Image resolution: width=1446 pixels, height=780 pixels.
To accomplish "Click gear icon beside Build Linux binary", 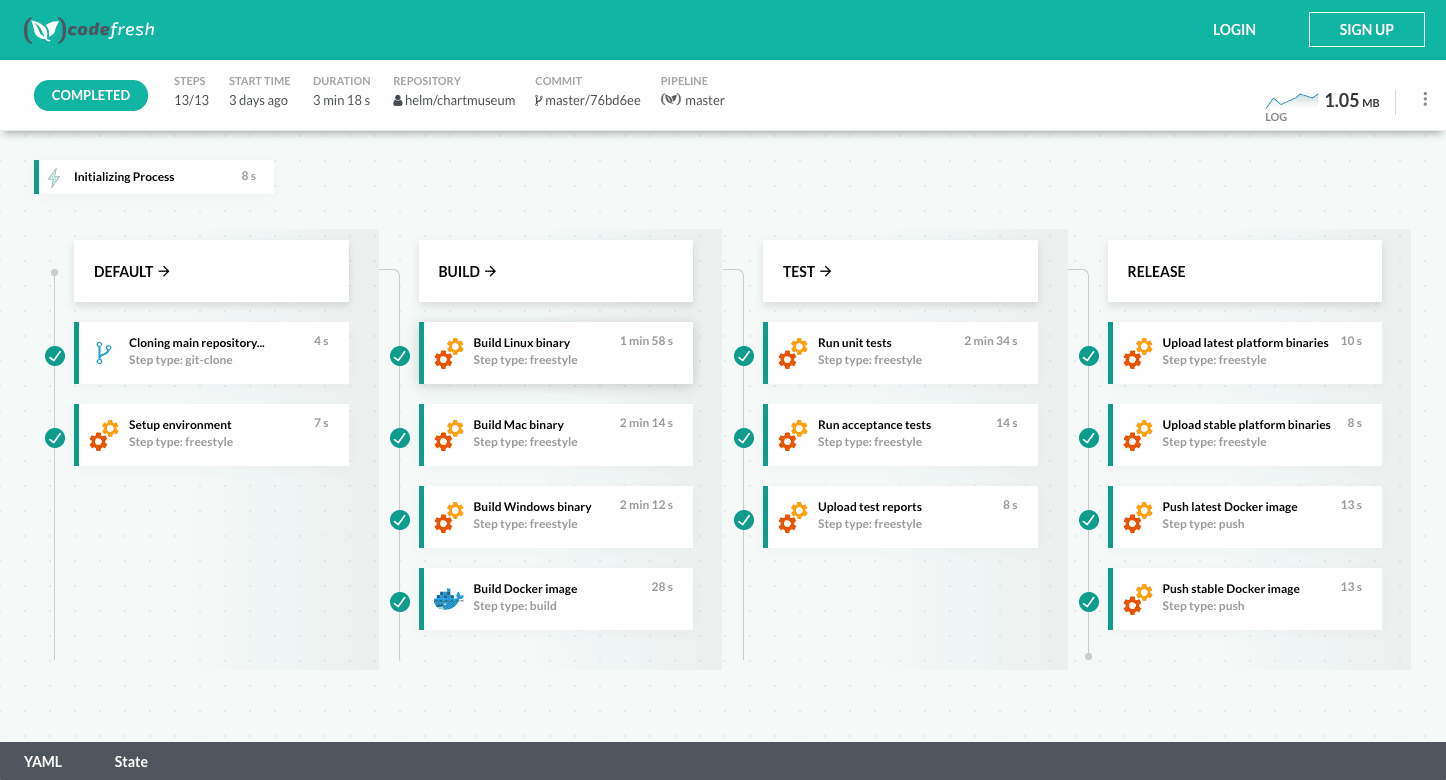I will tap(448, 353).
